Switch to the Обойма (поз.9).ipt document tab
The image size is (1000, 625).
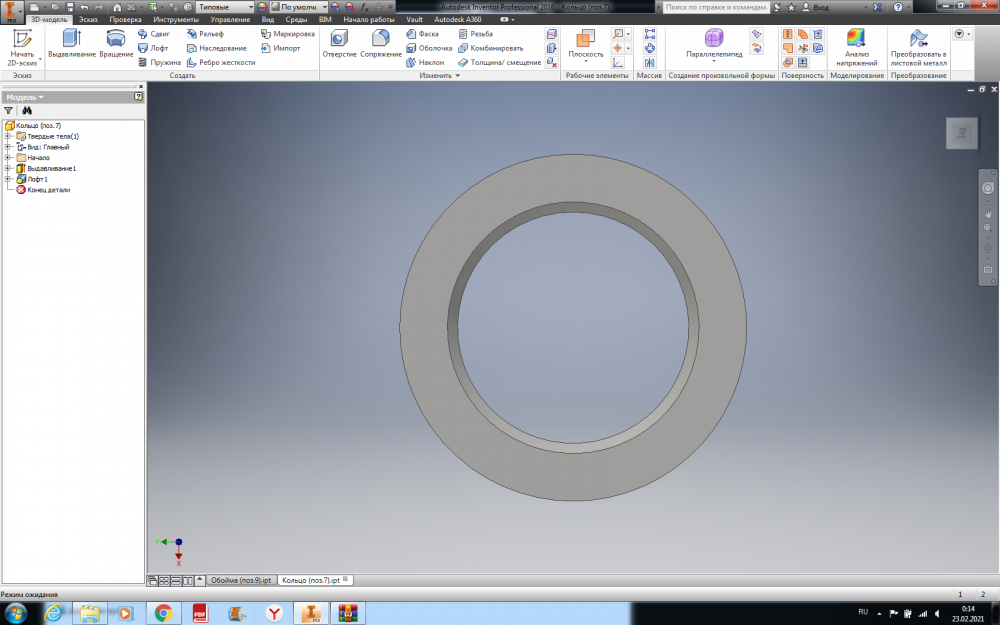pyautogui.click(x=240, y=580)
